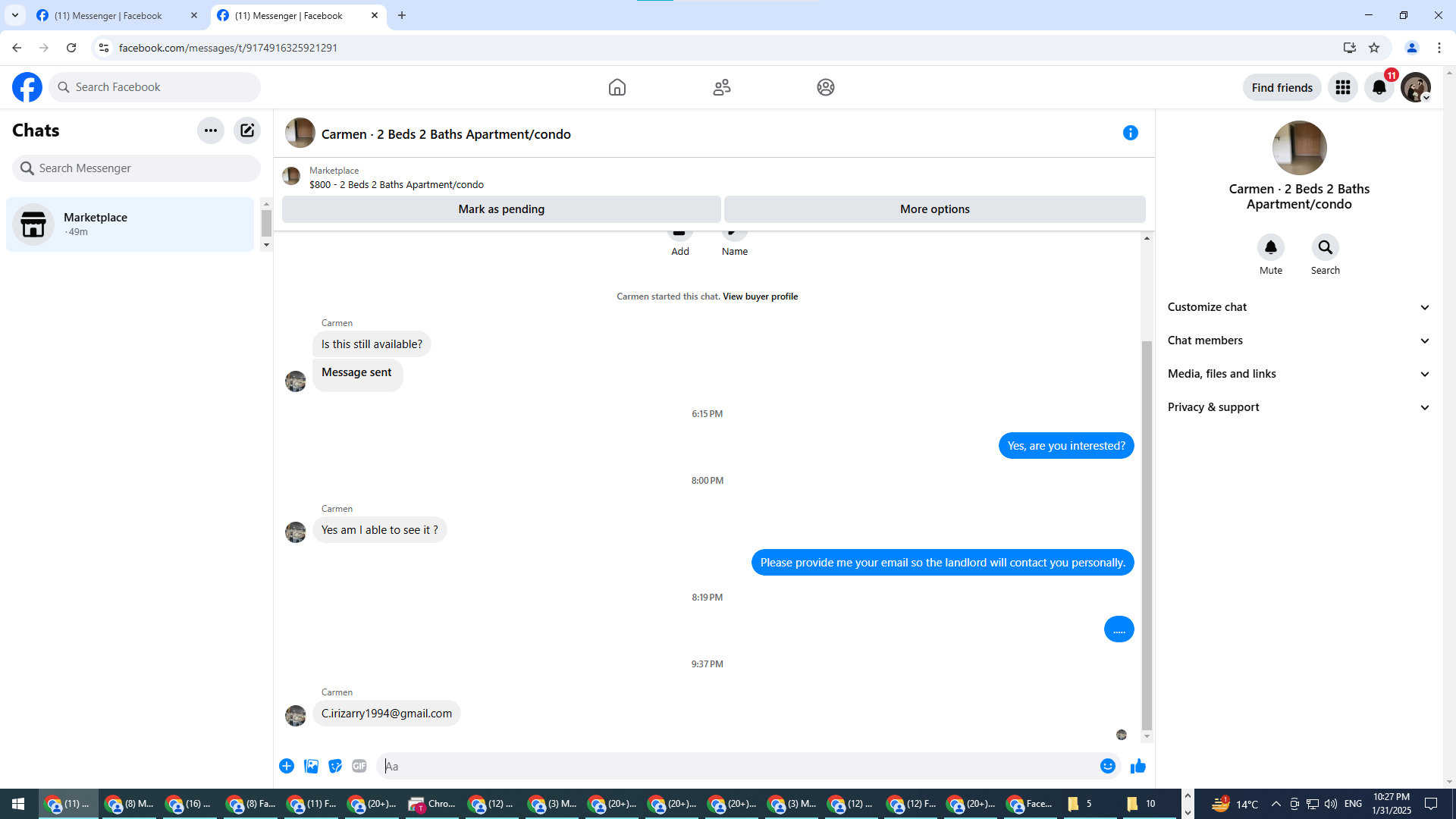Open account profile picture menu

coord(1416,87)
